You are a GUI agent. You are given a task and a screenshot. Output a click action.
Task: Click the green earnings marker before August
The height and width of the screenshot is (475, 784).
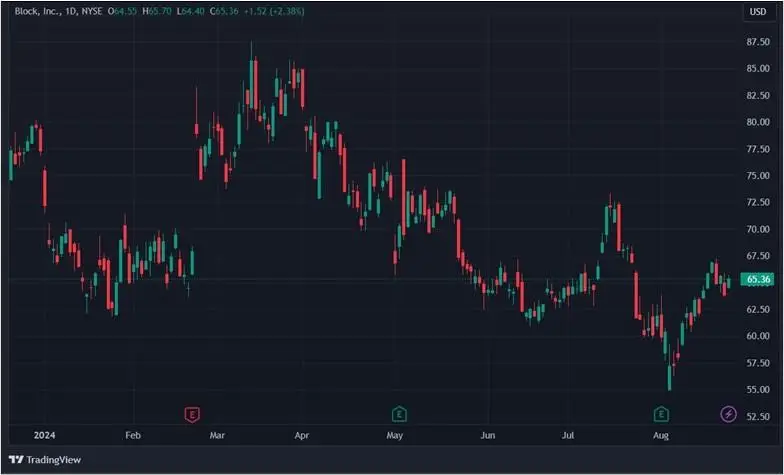661,414
